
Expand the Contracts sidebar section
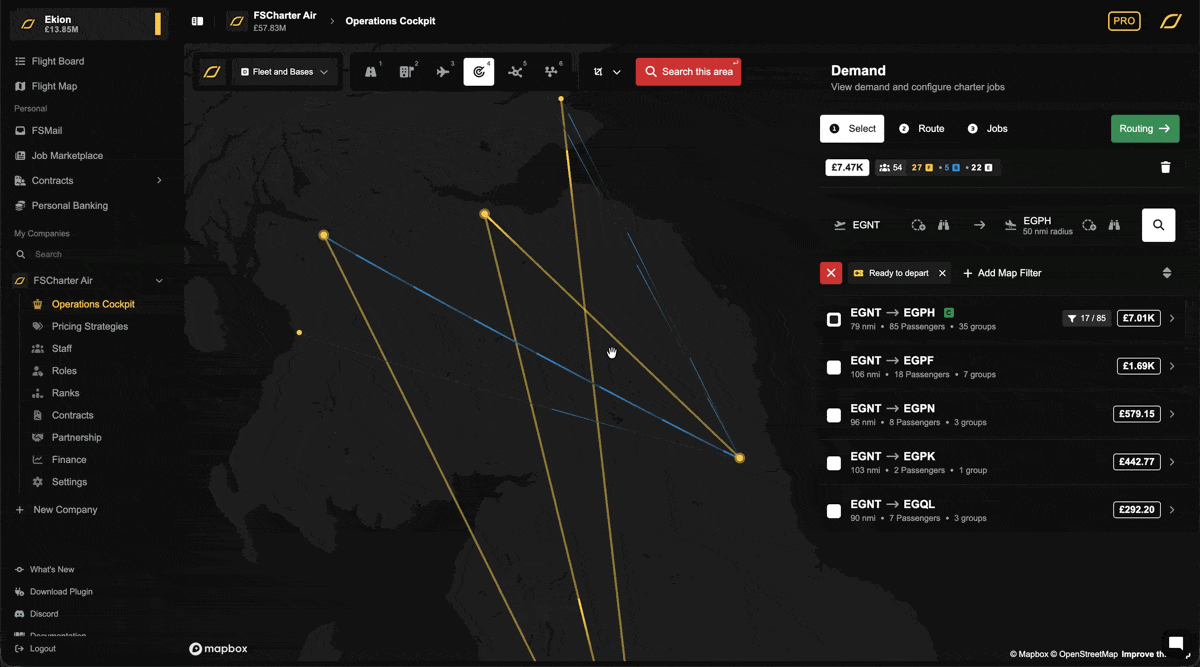[x=159, y=181]
